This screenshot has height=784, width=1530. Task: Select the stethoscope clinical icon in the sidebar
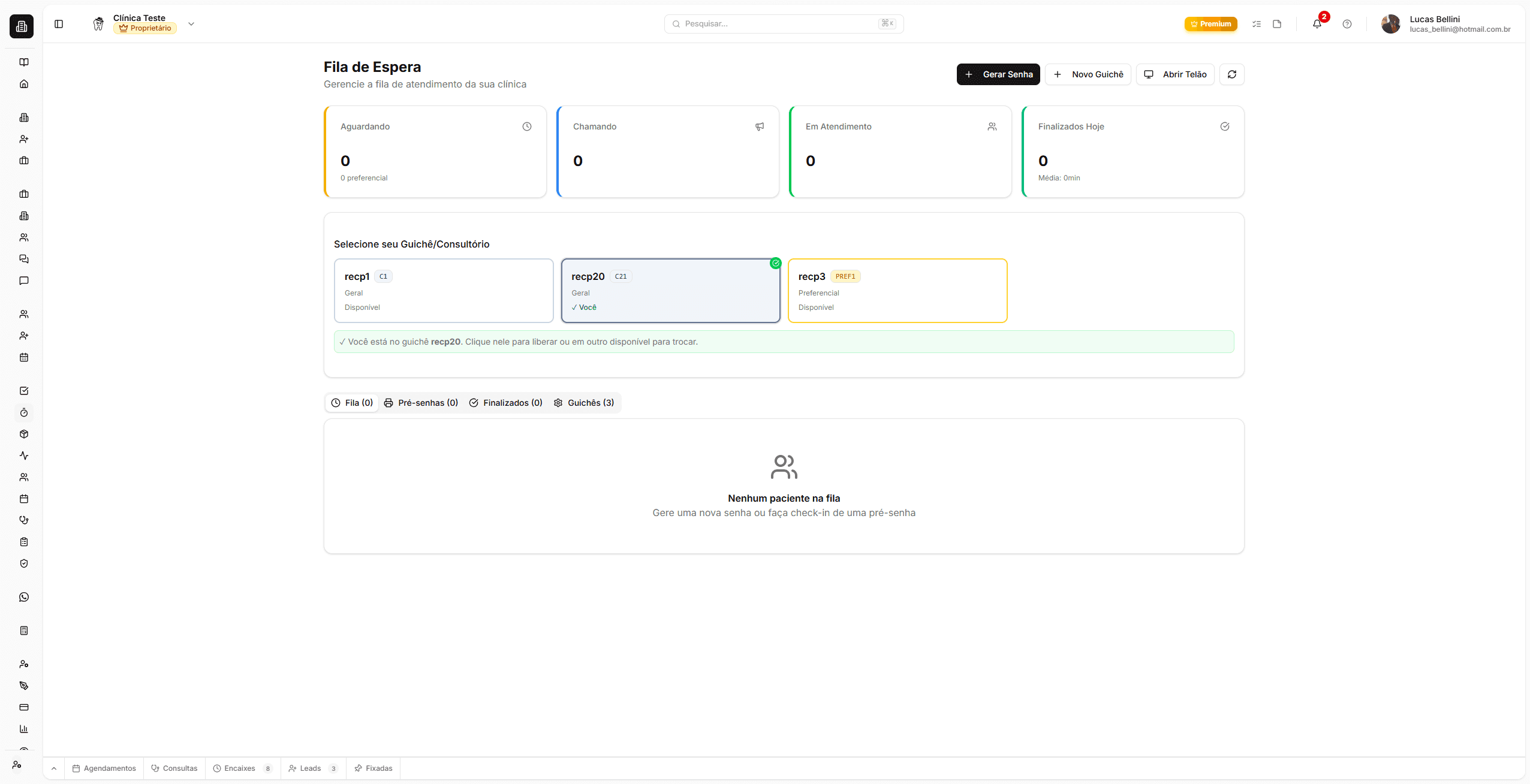point(24,520)
